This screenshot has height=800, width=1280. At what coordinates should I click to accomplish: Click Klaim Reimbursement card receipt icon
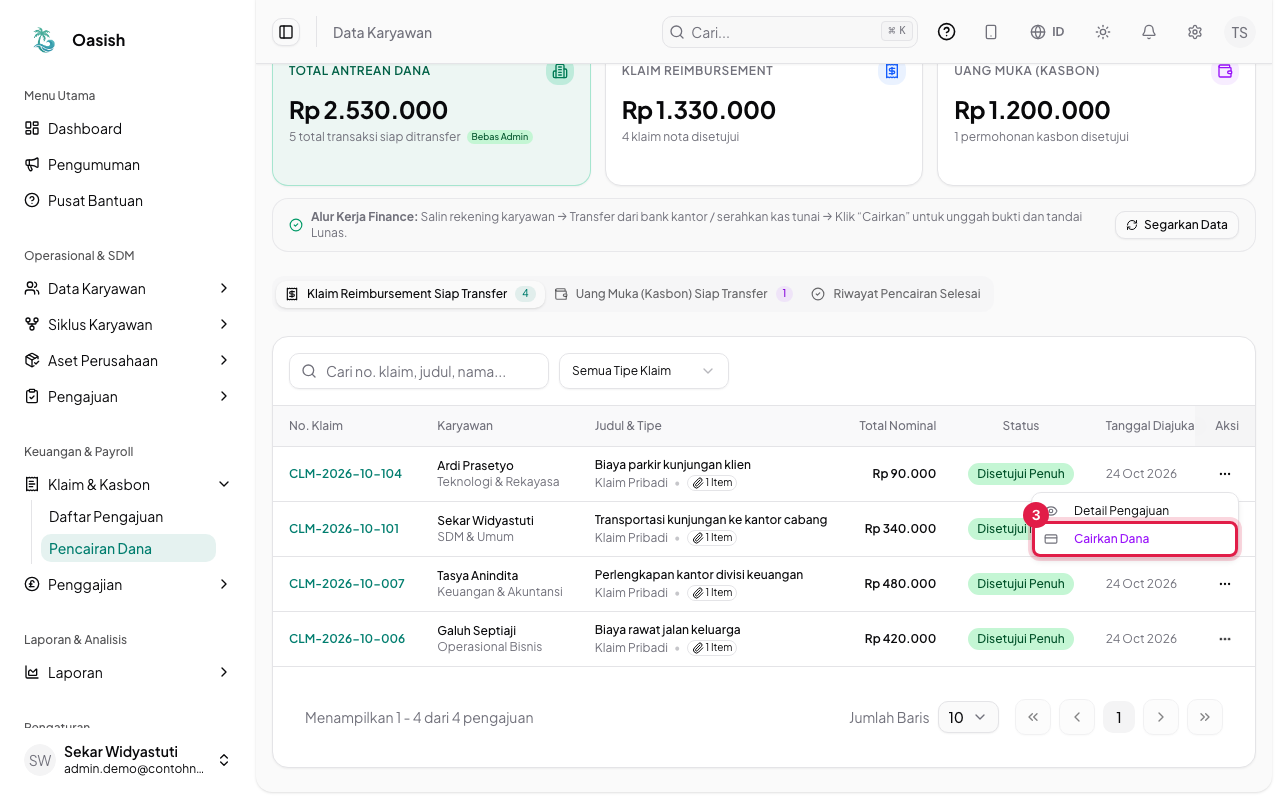click(x=892, y=71)
